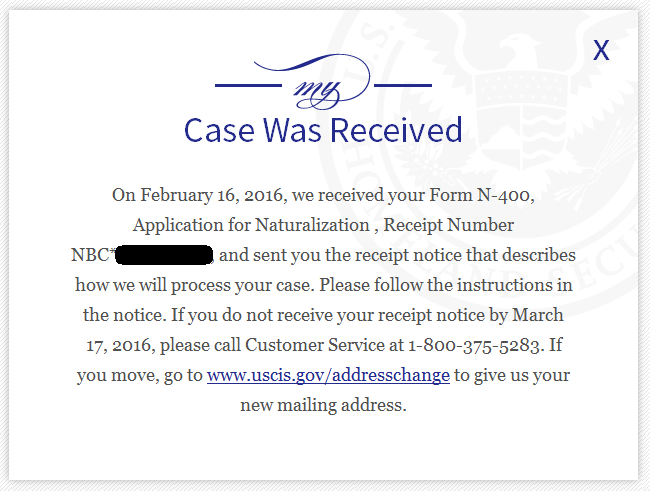Close the case status popup with X

(x=601, y=50)
